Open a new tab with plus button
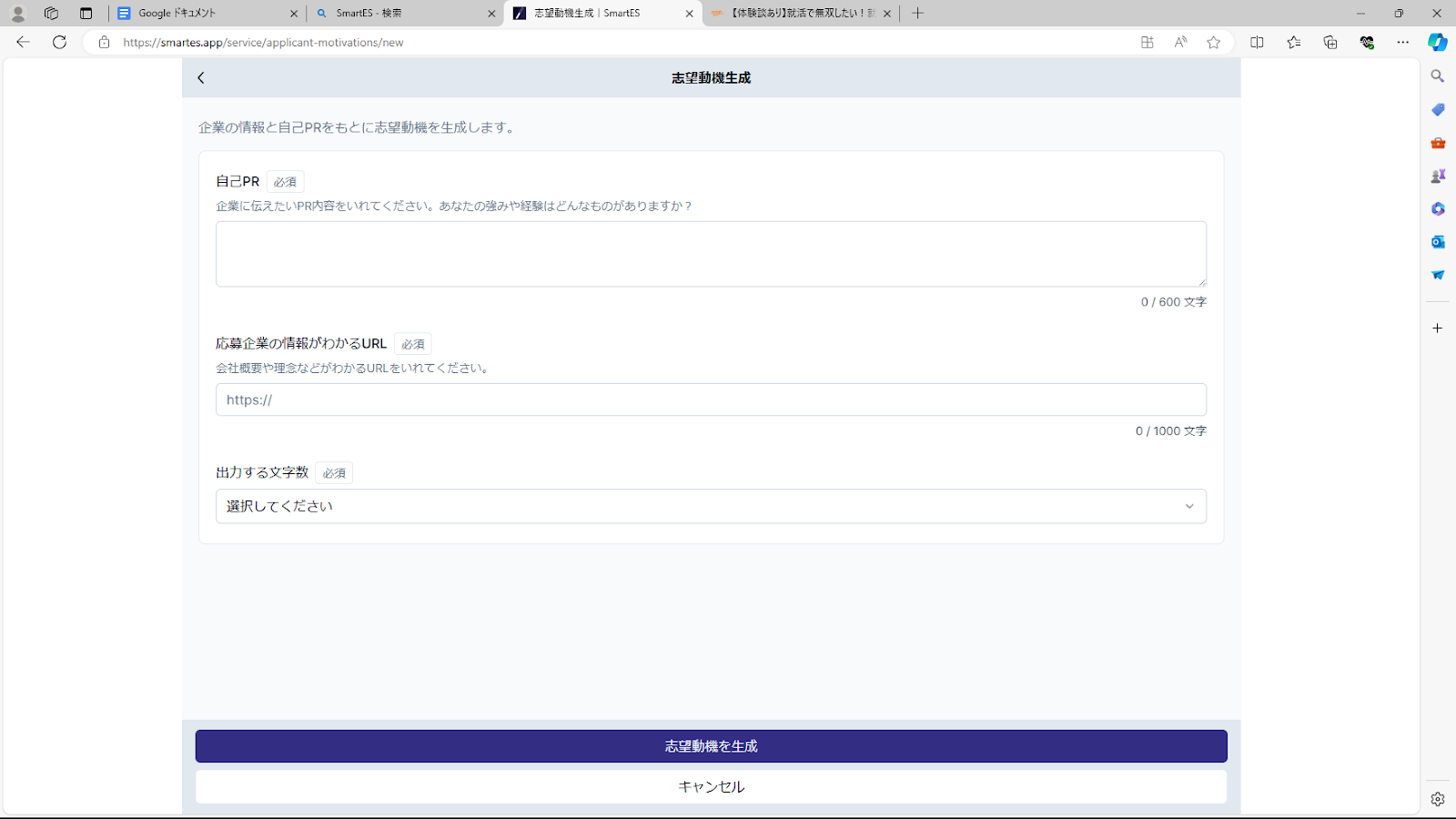 tap(918, 14)
